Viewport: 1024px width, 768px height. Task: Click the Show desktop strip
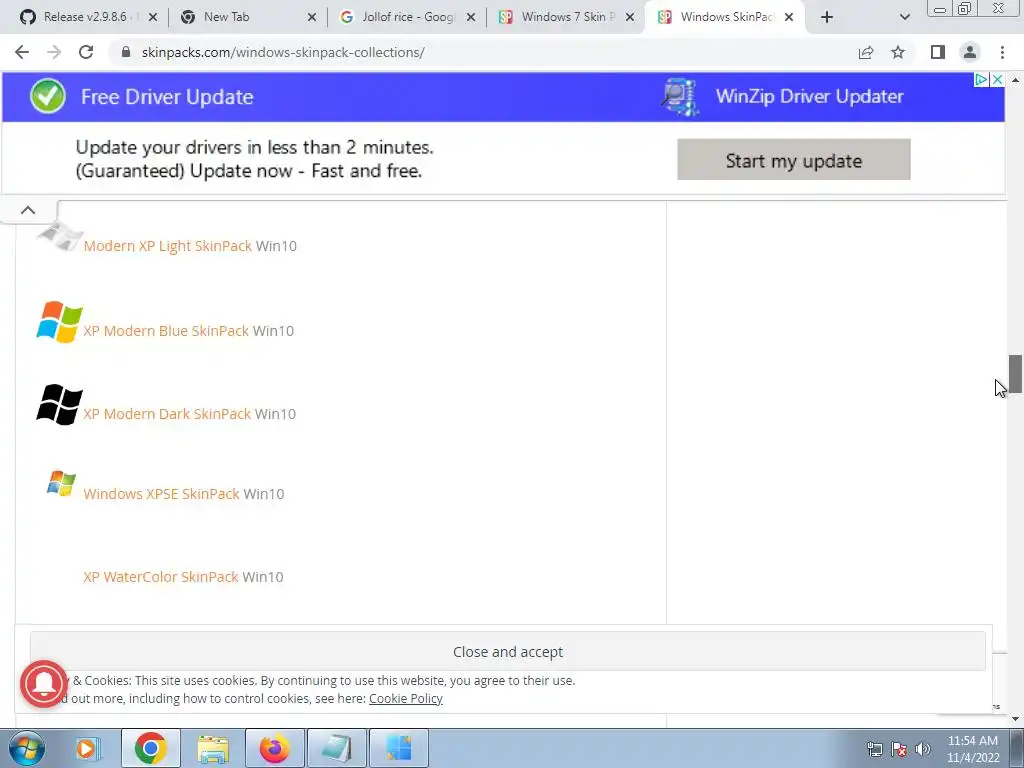point(1017,748)
